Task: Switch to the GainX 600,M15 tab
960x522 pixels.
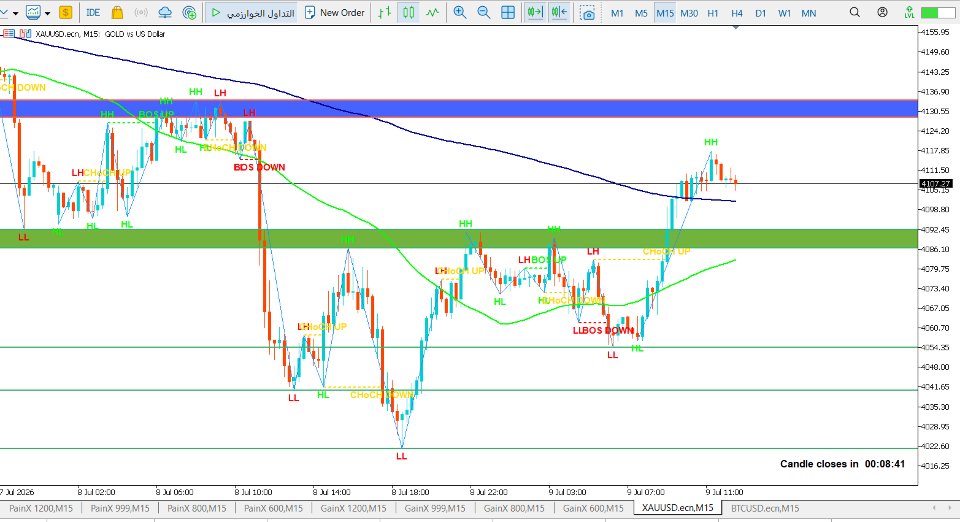Action: [x=593, y=508]
